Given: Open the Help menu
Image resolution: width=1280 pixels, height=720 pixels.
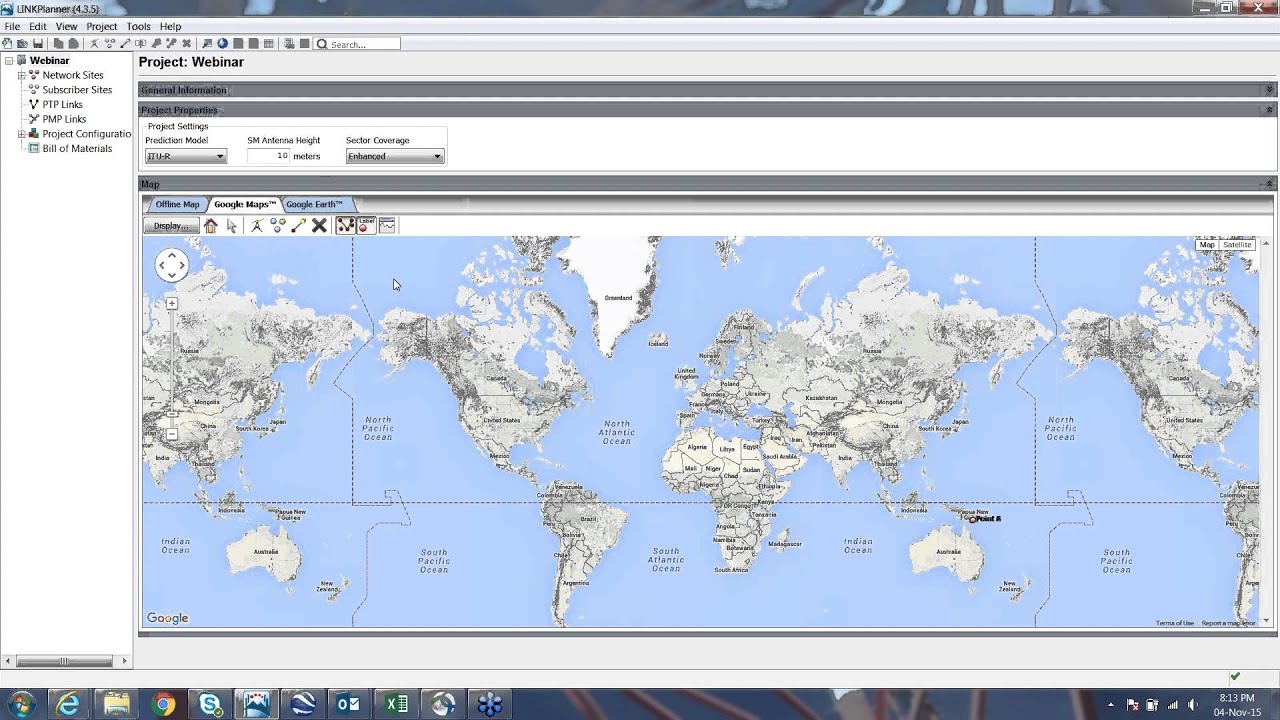Looking at the screenshot, I should 171,26.
